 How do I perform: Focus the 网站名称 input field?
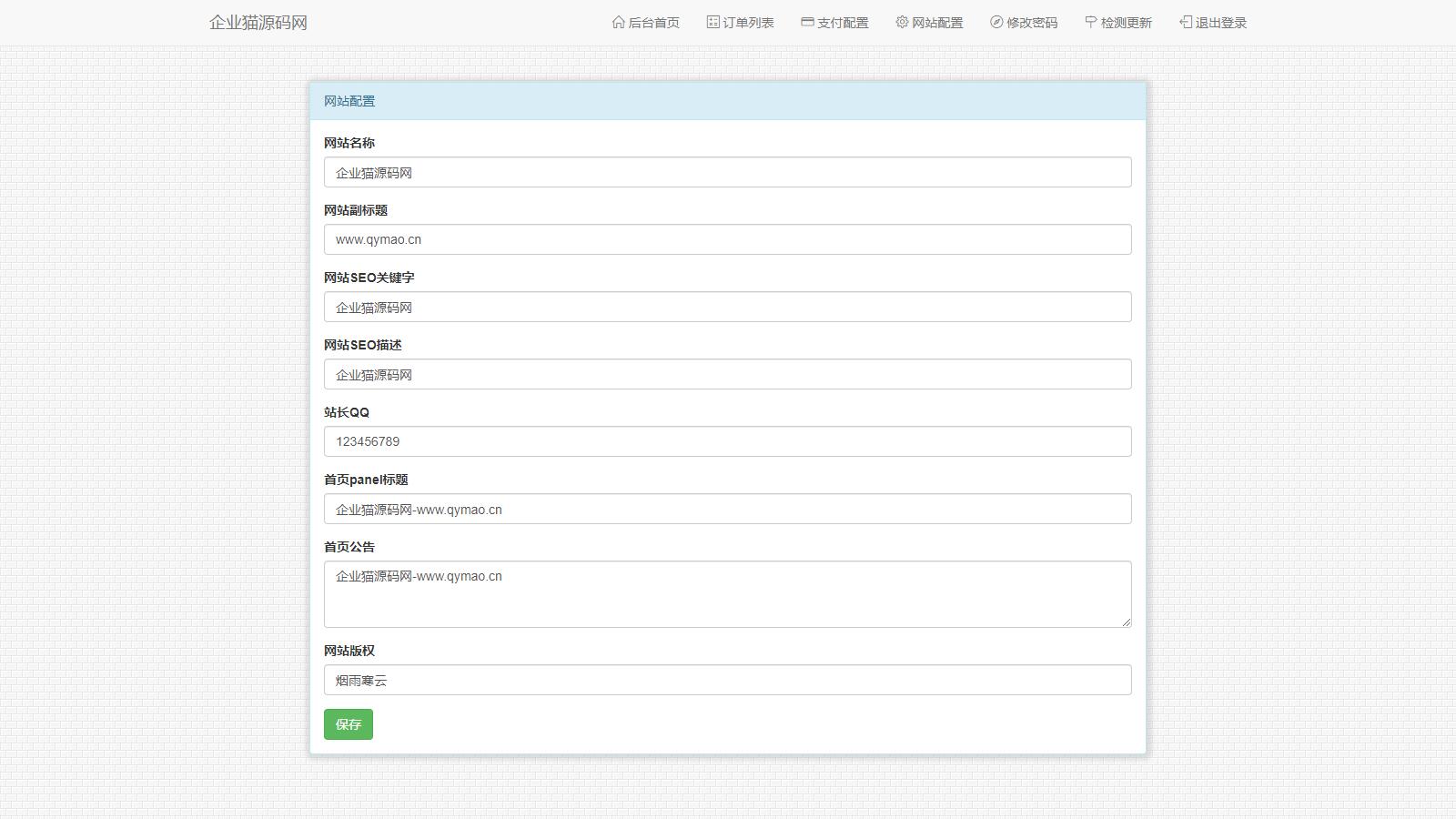727,173
